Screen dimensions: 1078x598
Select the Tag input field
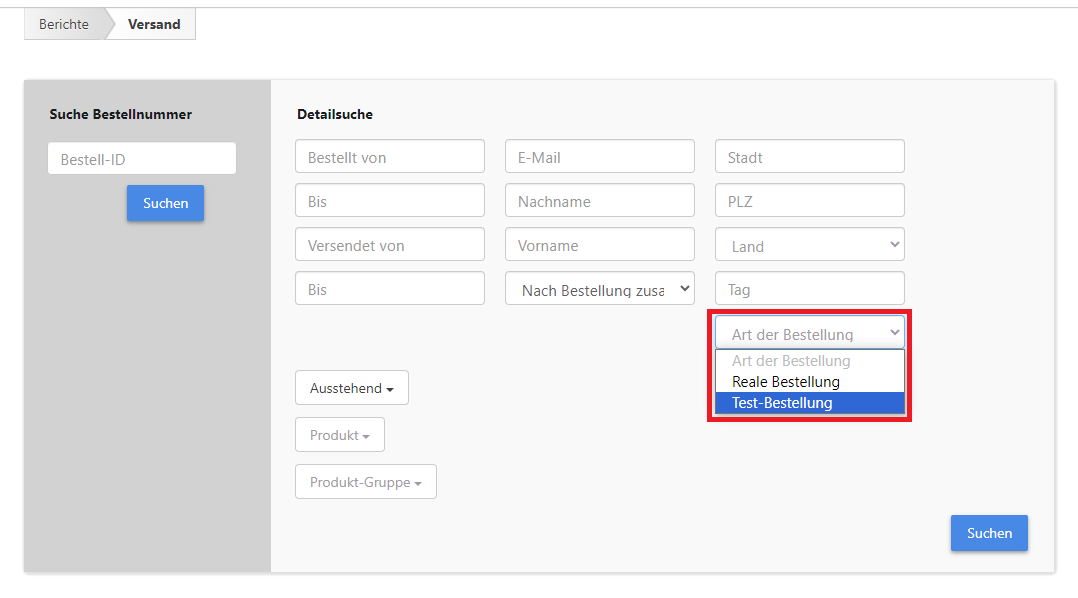pos(809,288)
